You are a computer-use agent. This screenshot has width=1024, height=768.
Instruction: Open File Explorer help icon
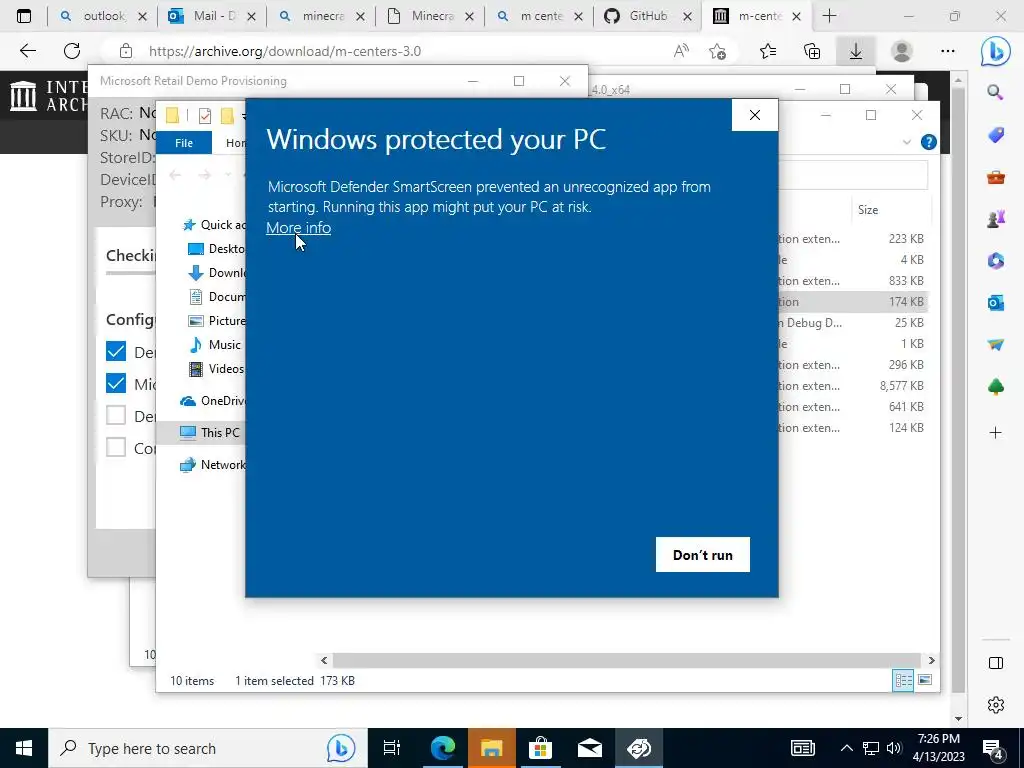[x=928, y=142]
